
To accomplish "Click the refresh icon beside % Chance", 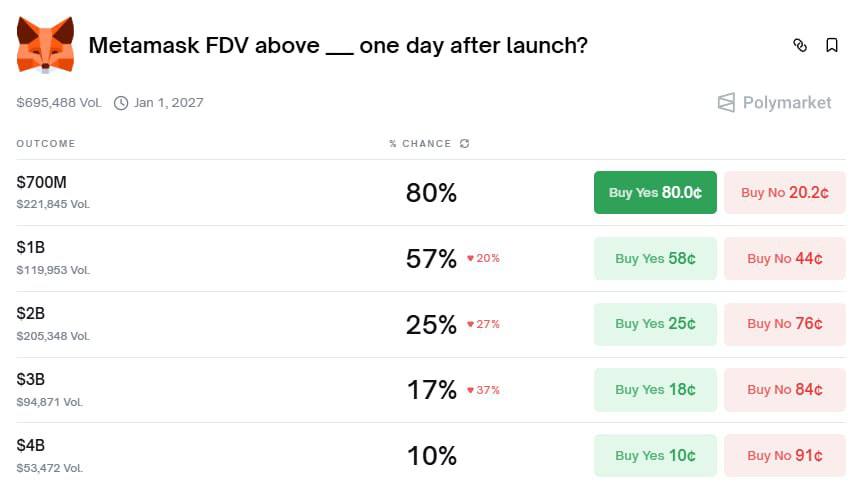I will pyautogui.click(x=464, y=144).
